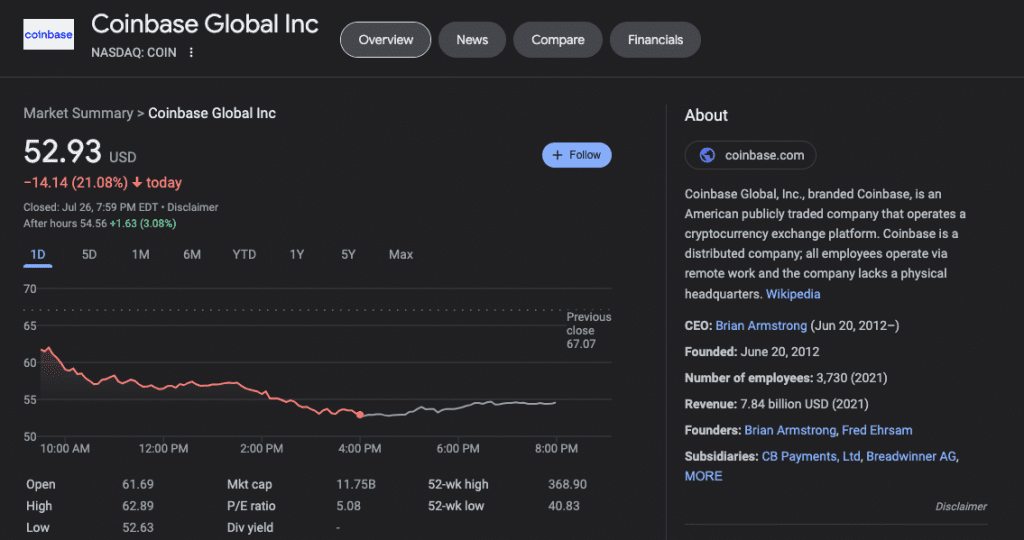1024x540 pixels.
Task: Open the Brian Armstrong CEO link
Action: coord(761,325)
